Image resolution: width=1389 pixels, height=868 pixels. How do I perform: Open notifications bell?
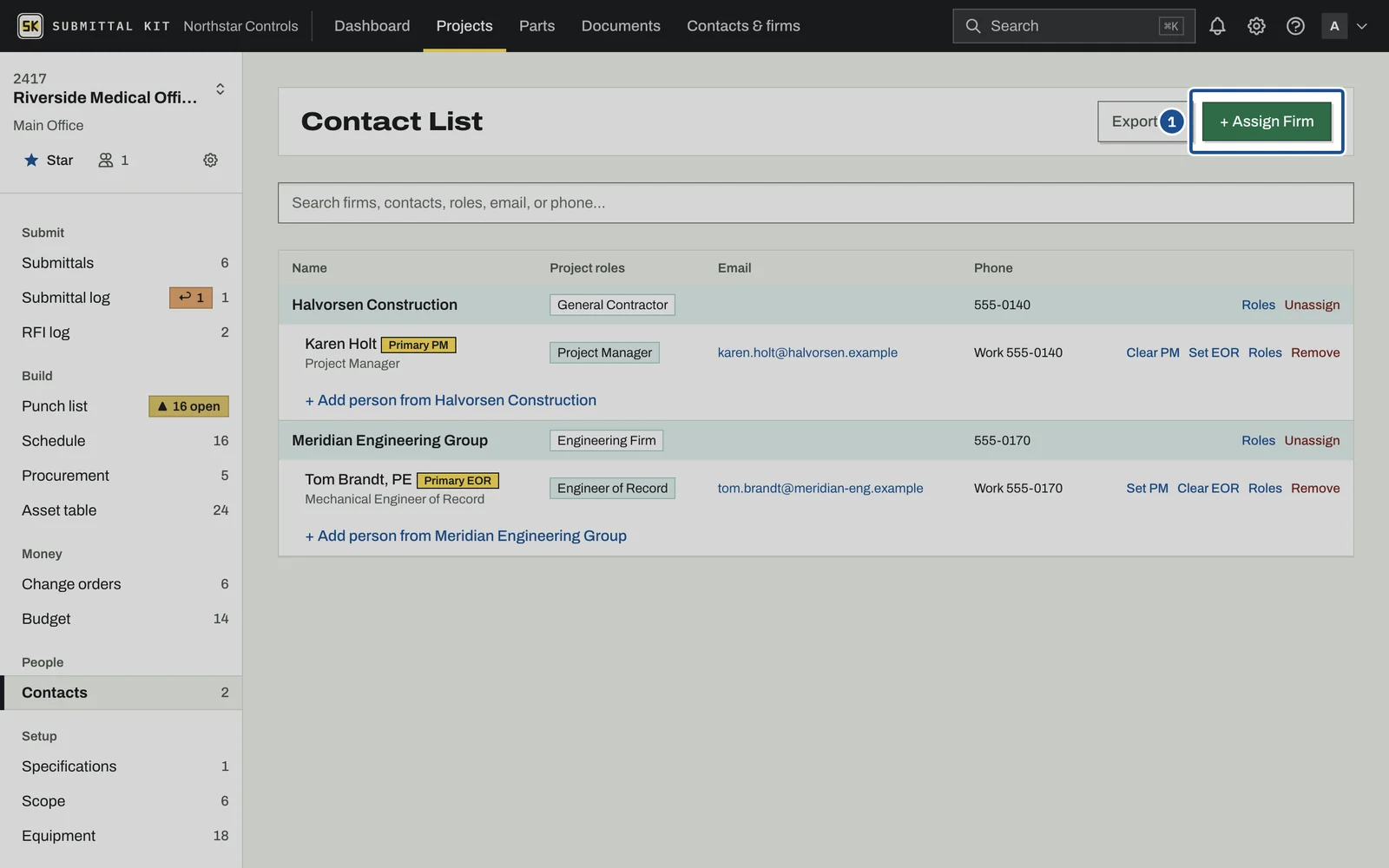point(1217,26)
